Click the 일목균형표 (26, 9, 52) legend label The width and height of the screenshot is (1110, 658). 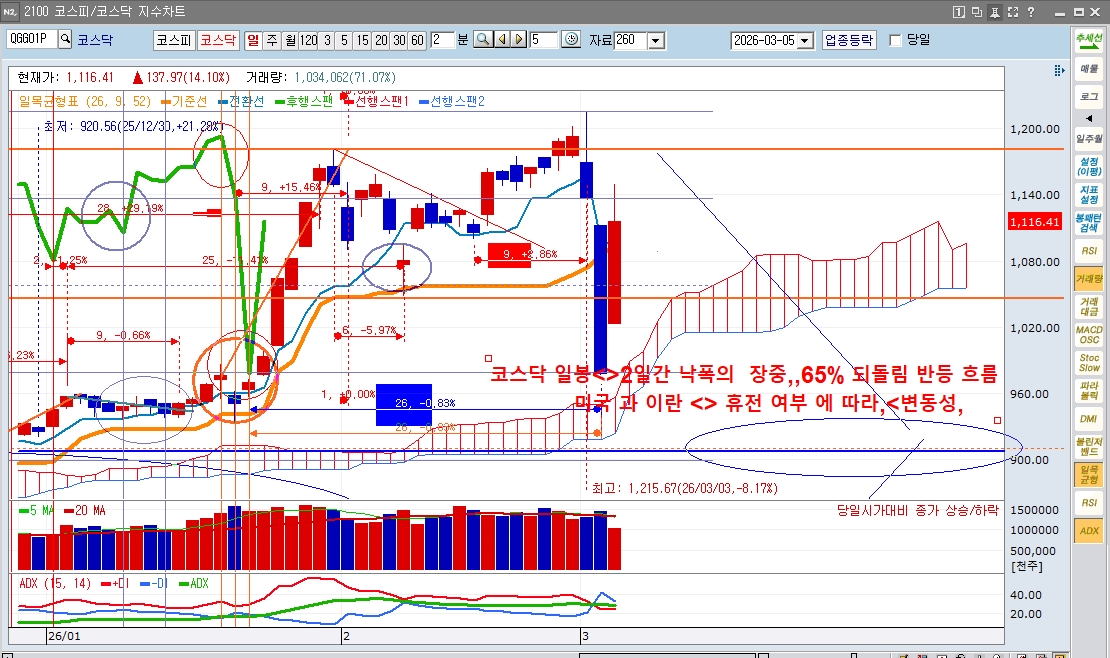[85, 101]
